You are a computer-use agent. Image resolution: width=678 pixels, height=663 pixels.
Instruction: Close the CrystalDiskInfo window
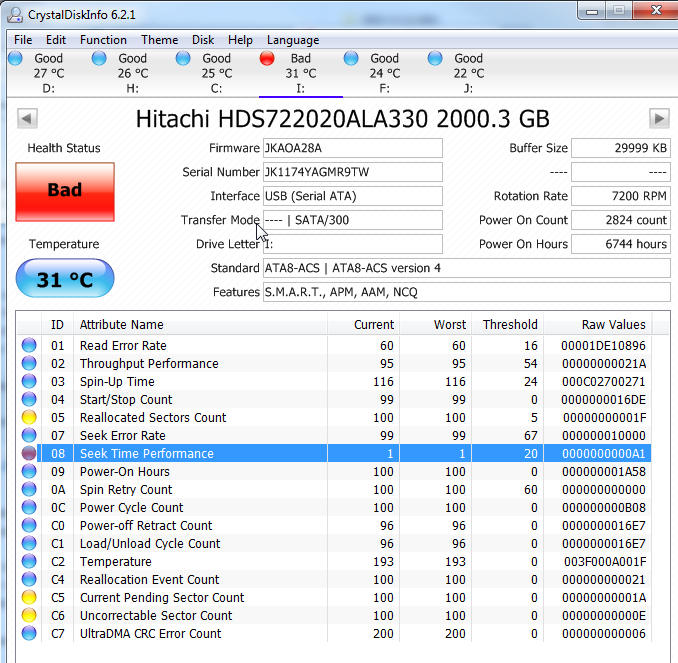tap(656, 10)
